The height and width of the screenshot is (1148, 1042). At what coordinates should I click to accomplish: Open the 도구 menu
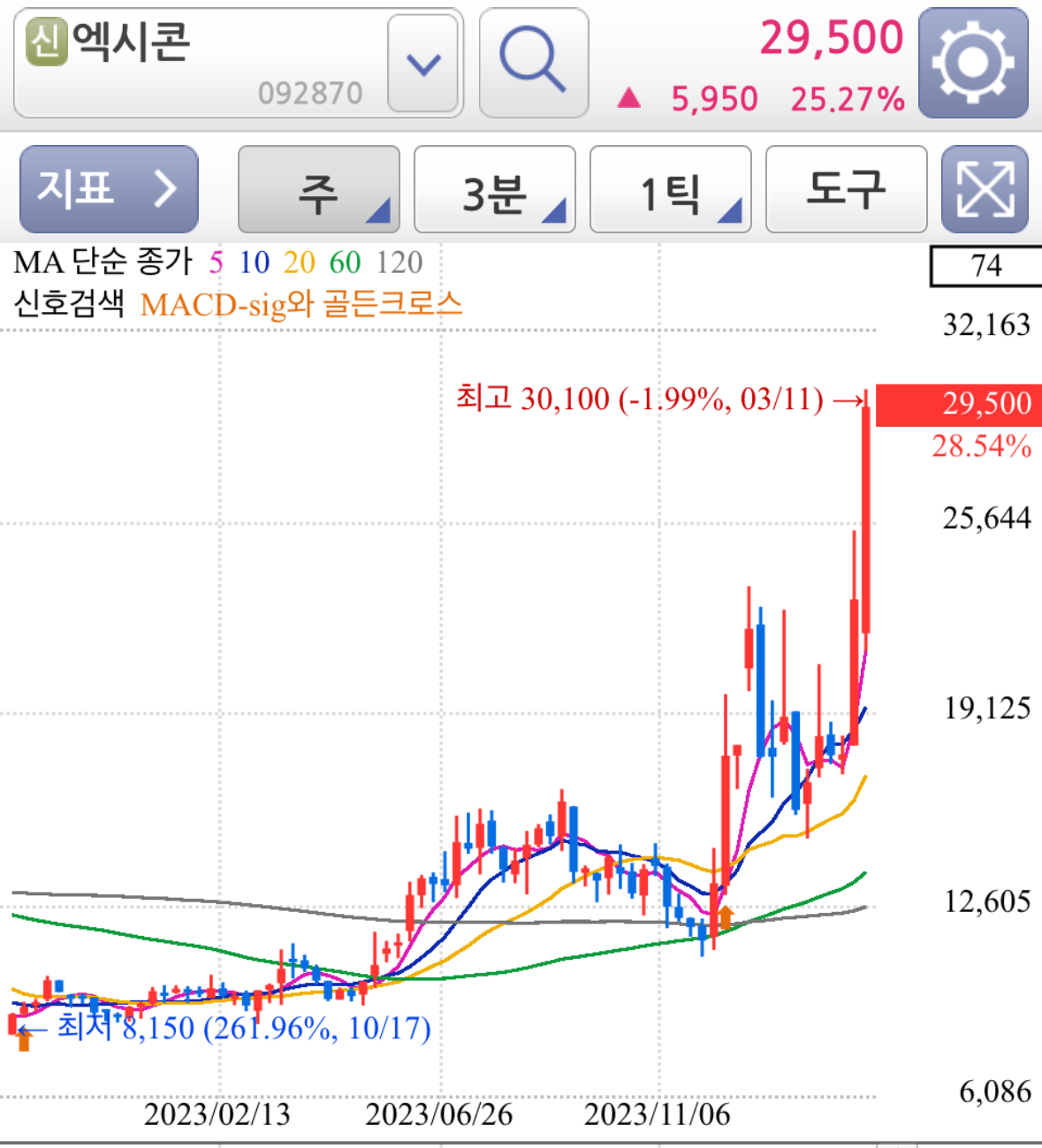(x=845, y=189)
